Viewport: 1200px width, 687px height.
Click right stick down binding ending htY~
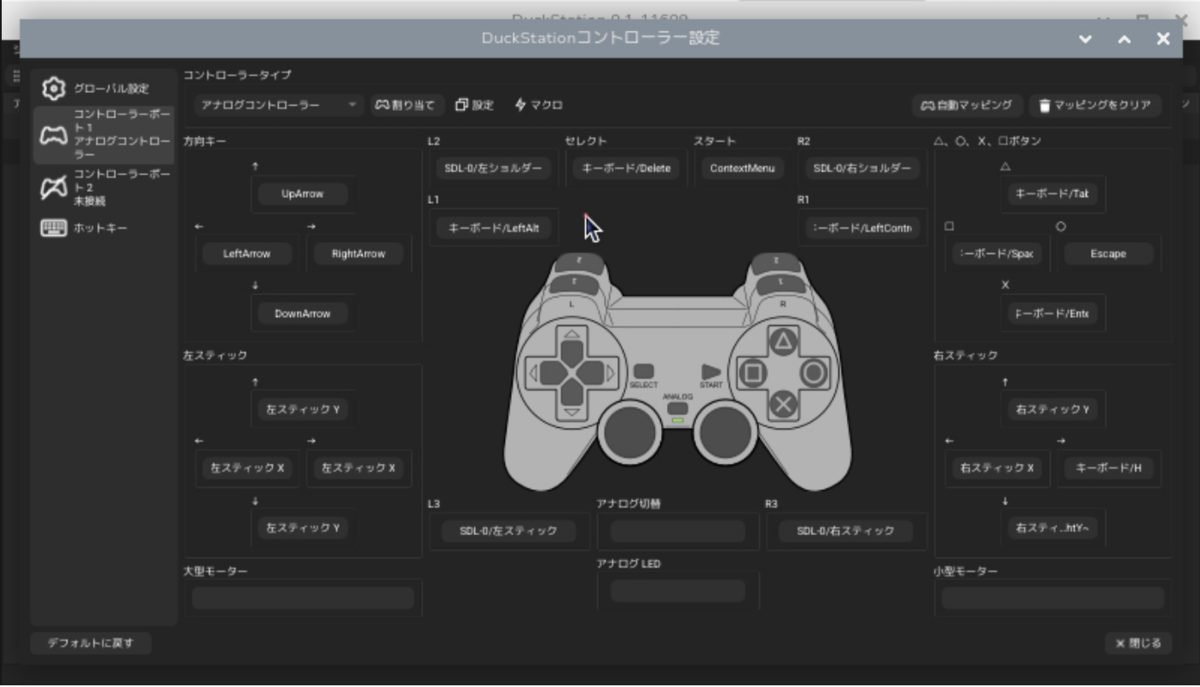1051,527
